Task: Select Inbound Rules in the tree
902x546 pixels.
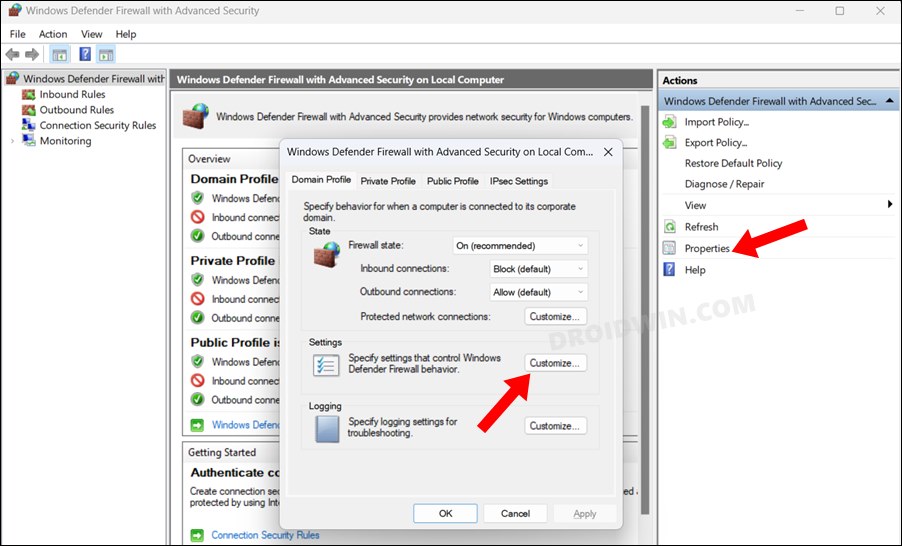Action: click(x=72, y=94)
